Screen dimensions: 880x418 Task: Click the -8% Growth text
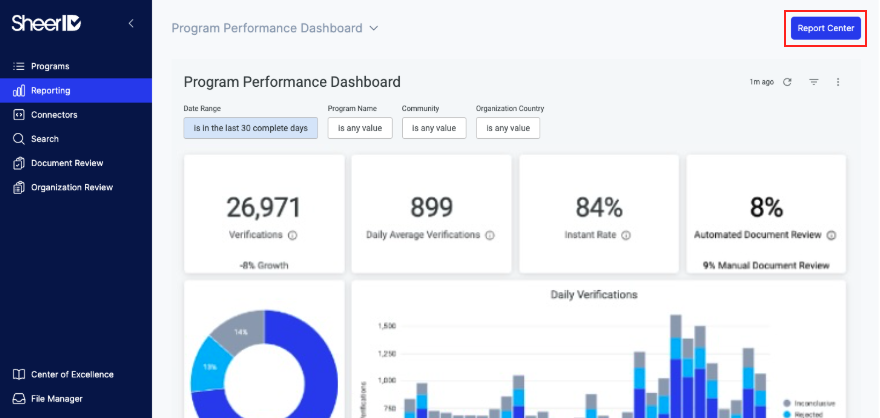(x=264, y=265)
